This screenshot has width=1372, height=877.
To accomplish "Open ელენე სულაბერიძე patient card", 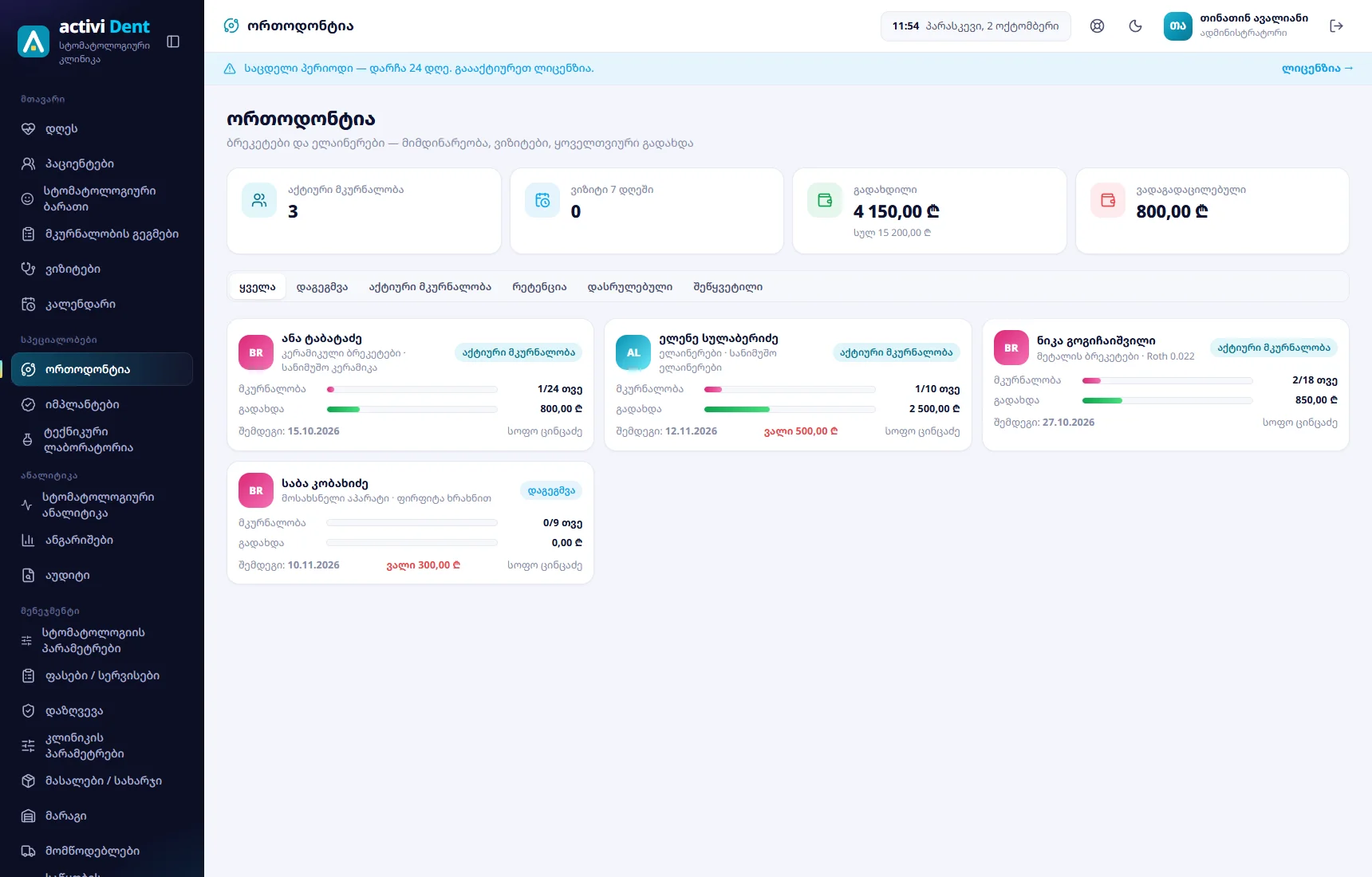I will tap(788, 384).
